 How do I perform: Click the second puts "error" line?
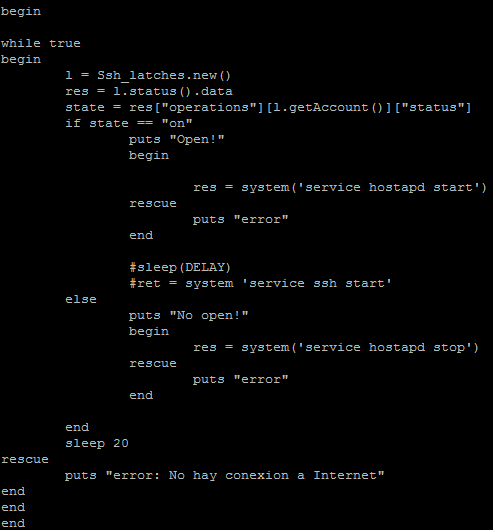(241, 379)
